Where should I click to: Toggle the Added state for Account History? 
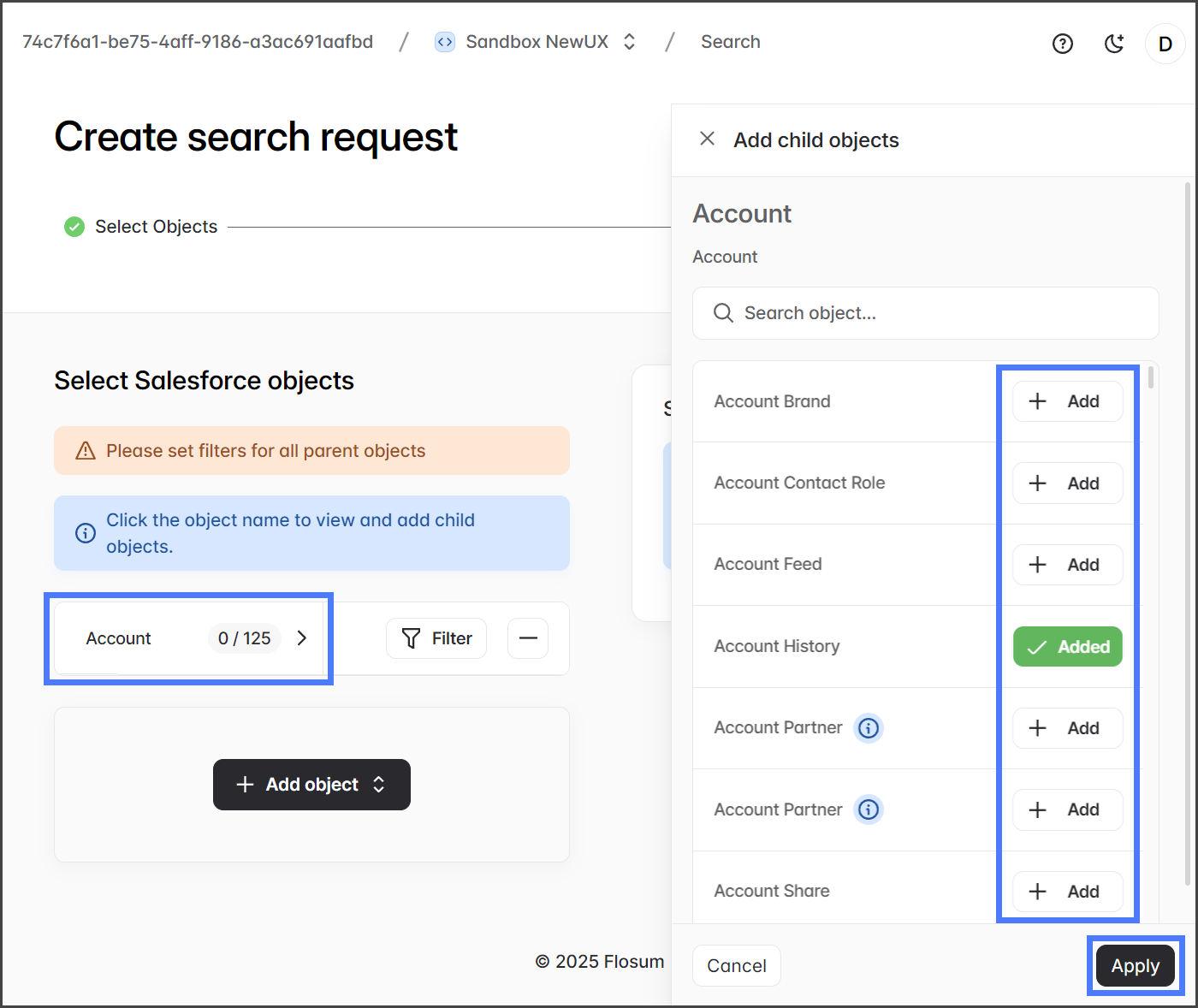[1067, 647]
